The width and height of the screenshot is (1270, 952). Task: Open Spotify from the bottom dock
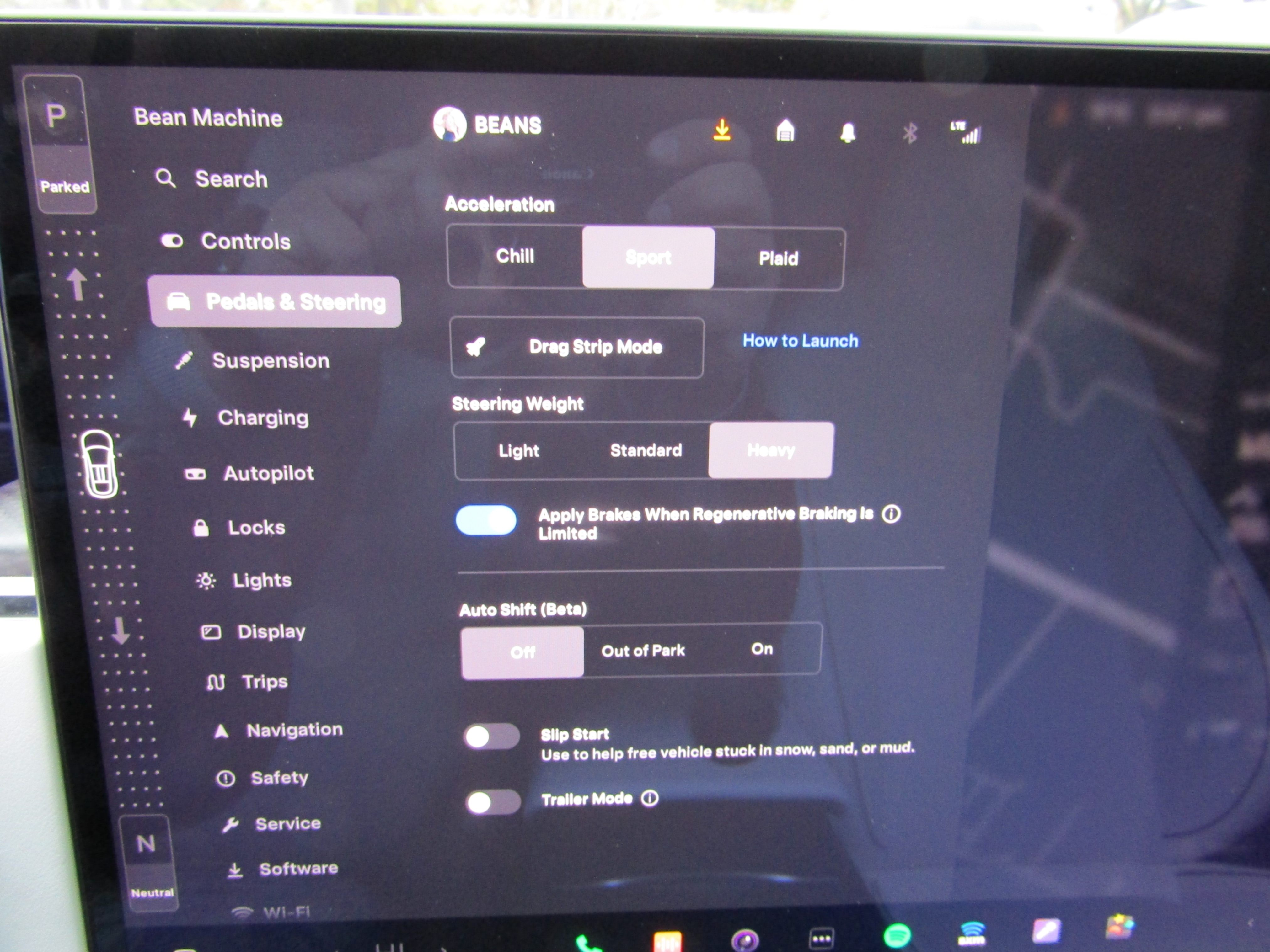(896, 935)
